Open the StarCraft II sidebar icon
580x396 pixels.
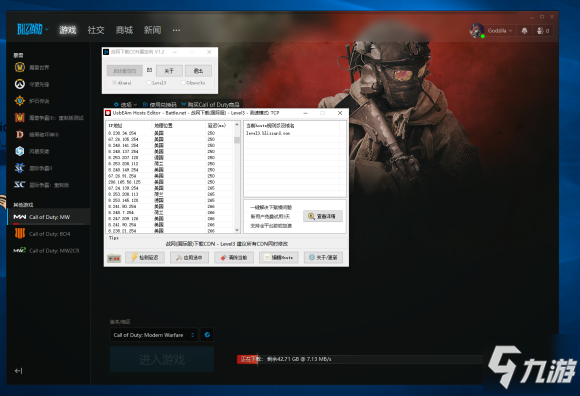(20, 168)
